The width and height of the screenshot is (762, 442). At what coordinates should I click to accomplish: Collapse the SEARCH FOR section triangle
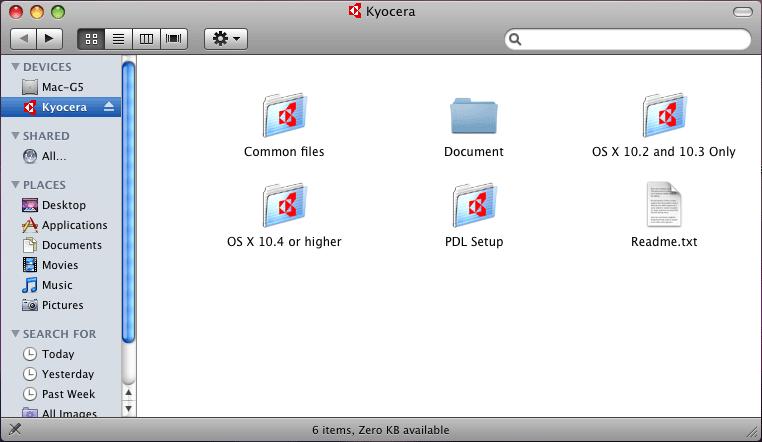16,334
